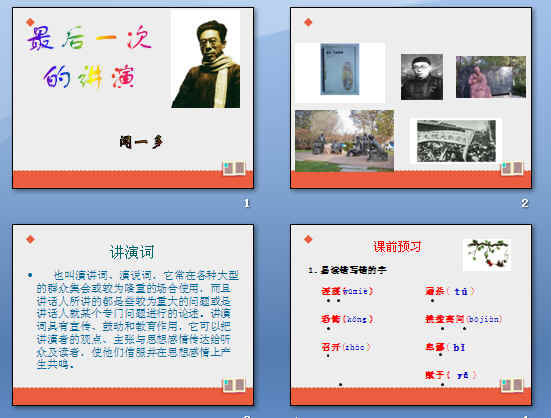Click the book icon on 讲演词 slide
Screen dimensions: 551x418
[234, 385]
